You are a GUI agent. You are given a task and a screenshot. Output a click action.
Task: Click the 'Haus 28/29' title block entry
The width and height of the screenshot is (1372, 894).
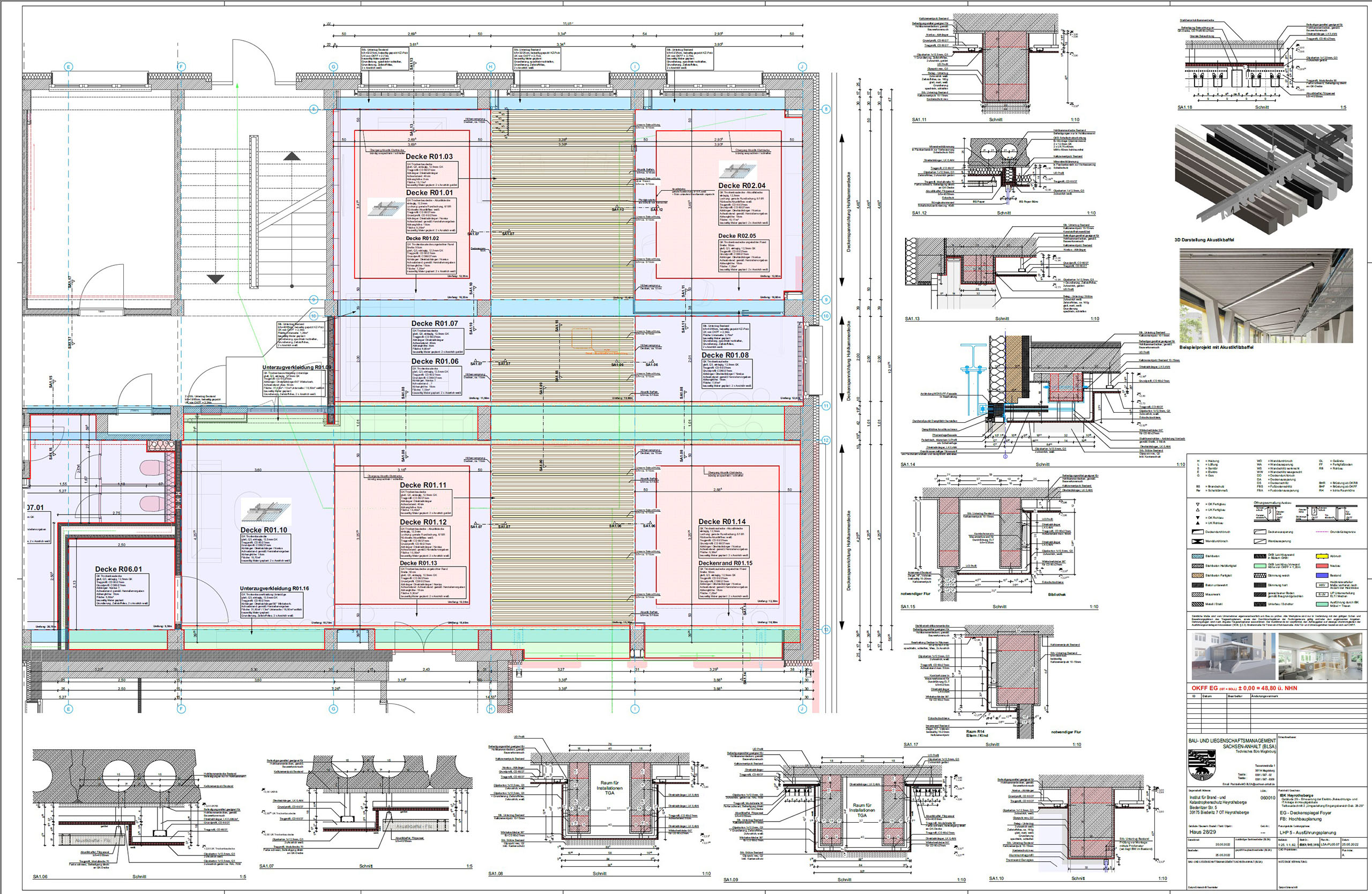1203,832
